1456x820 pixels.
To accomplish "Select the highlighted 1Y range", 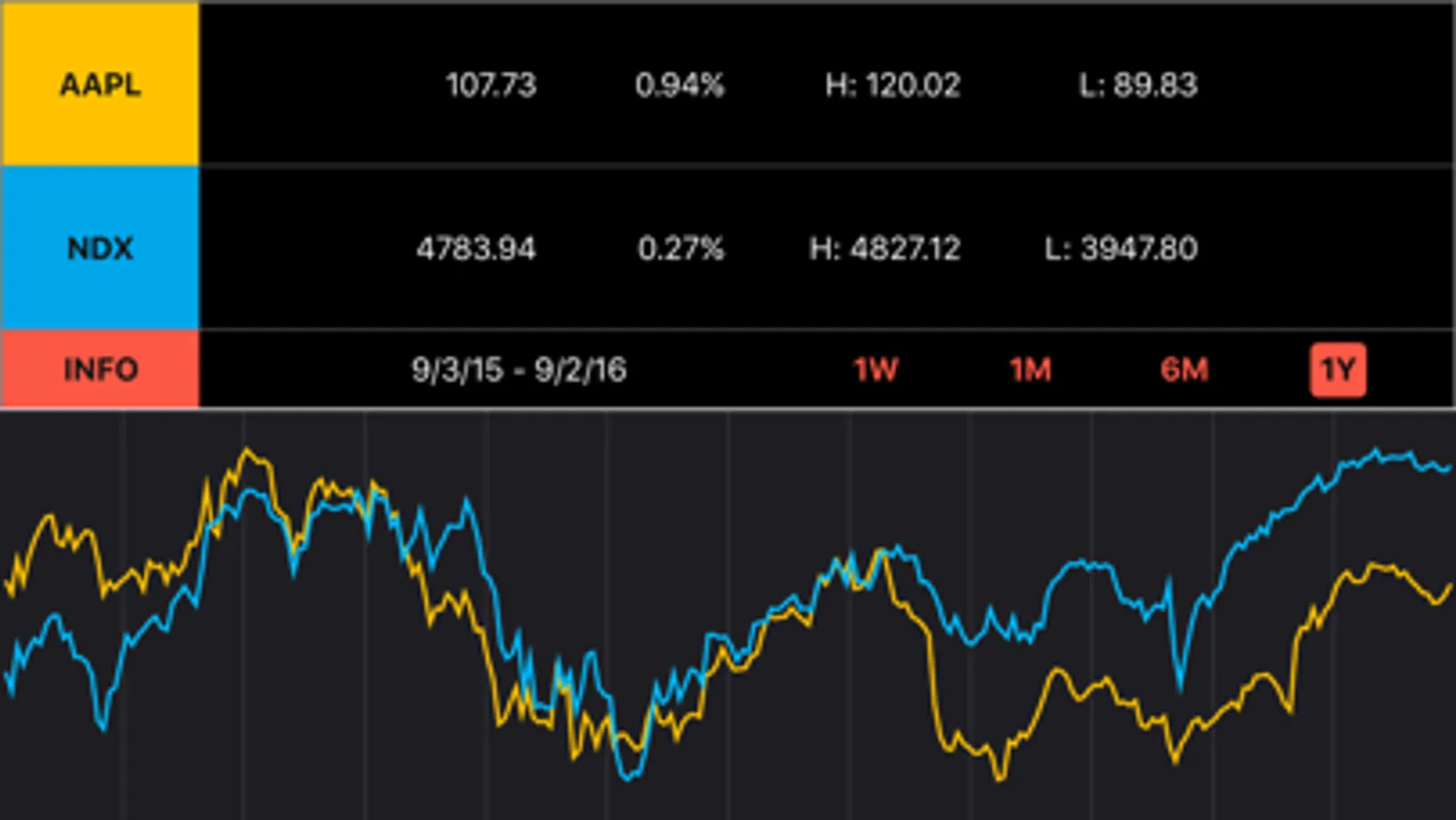I will (x=1338, y=370).
